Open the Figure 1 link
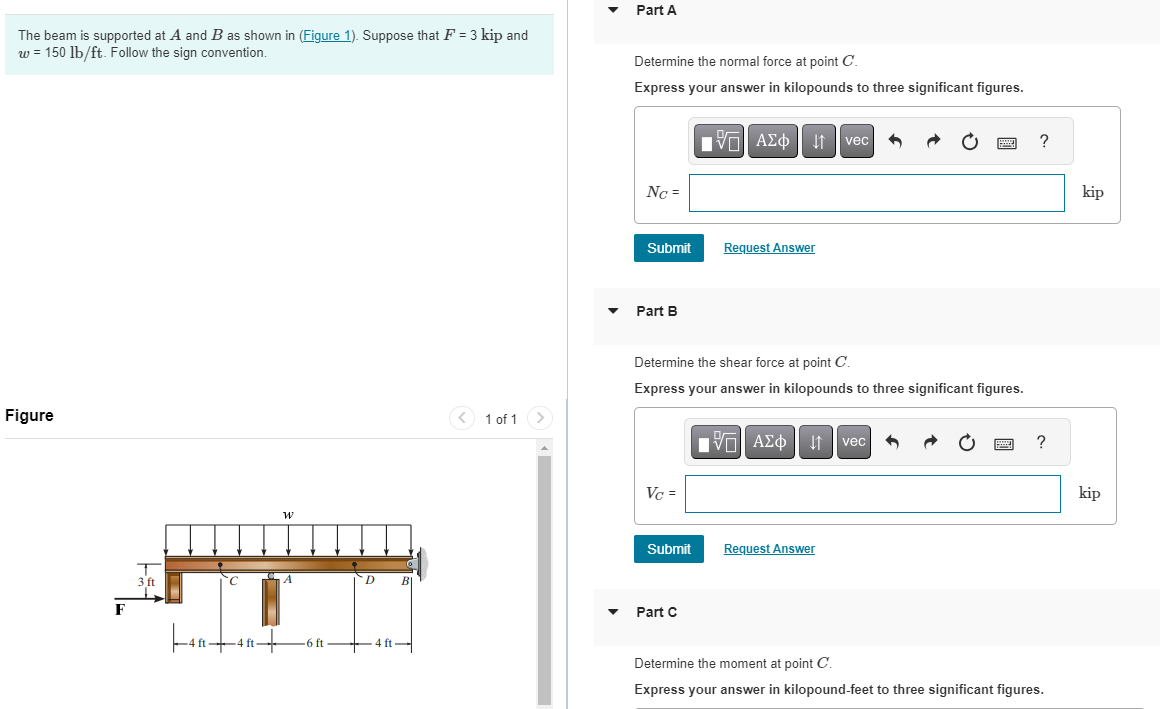 point(327,35)
